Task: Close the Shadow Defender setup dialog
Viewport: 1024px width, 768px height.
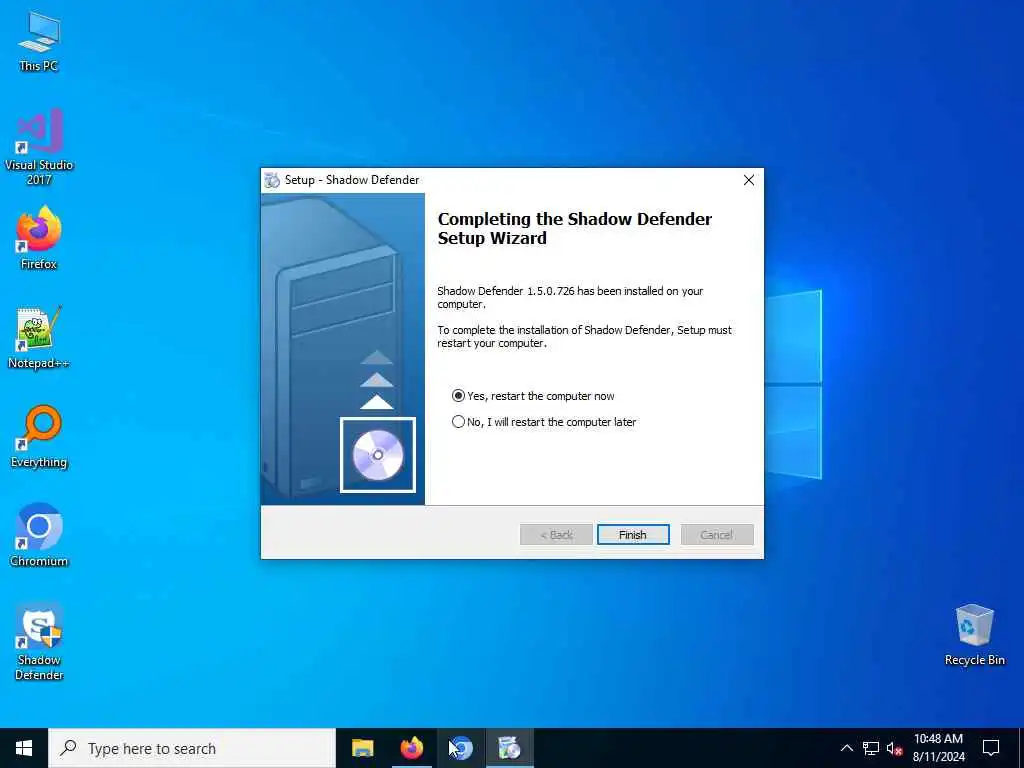Action: 749,180
